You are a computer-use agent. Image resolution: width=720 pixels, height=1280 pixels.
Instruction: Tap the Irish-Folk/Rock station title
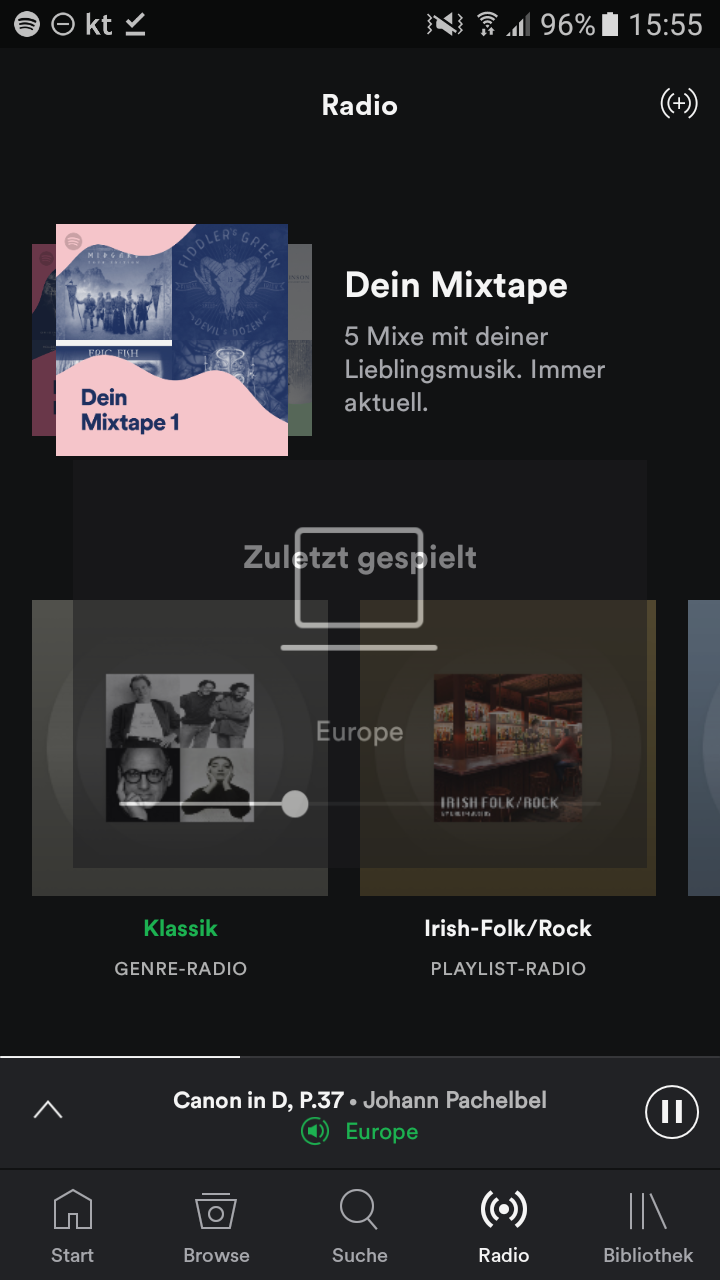508,928
